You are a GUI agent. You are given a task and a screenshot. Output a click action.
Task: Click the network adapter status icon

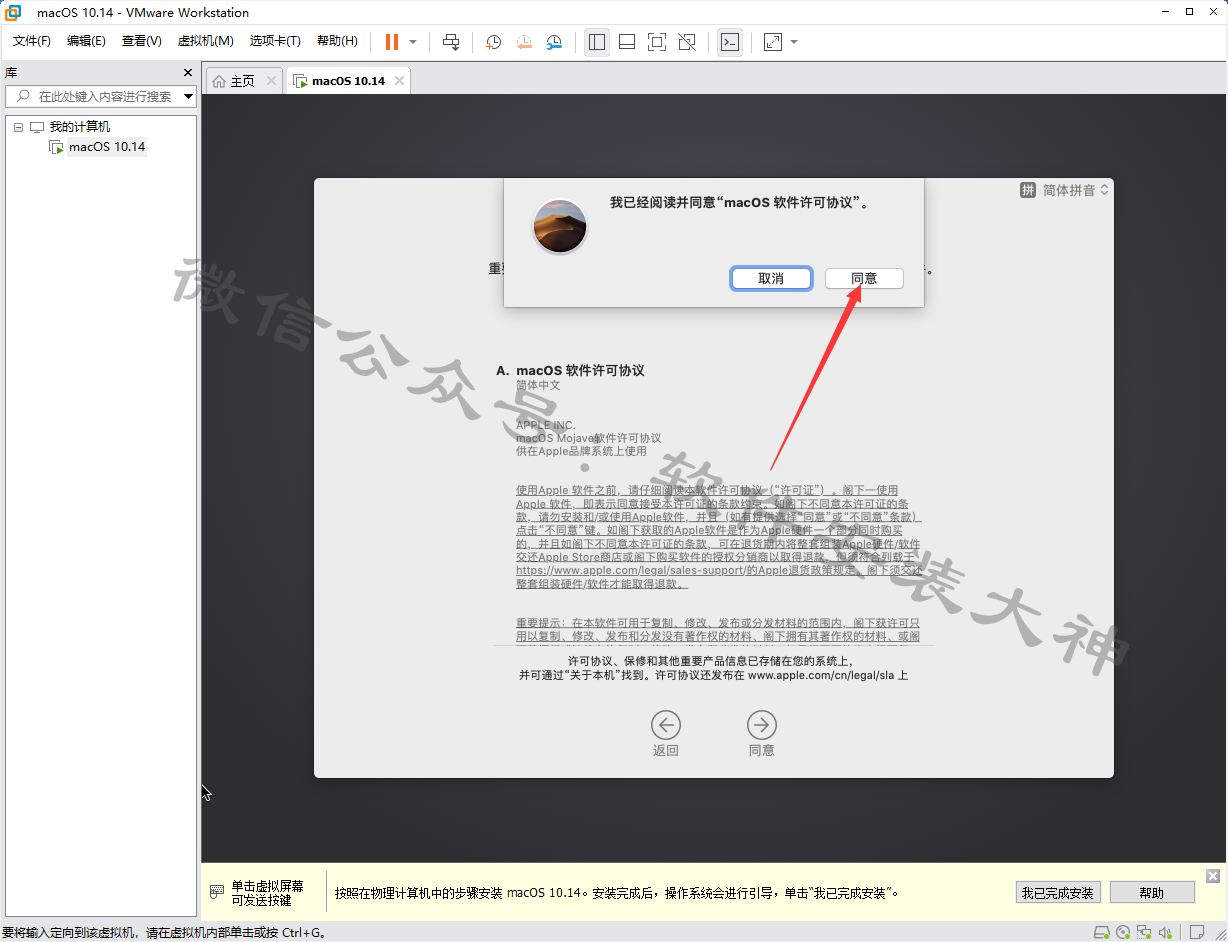point(1144,933)
